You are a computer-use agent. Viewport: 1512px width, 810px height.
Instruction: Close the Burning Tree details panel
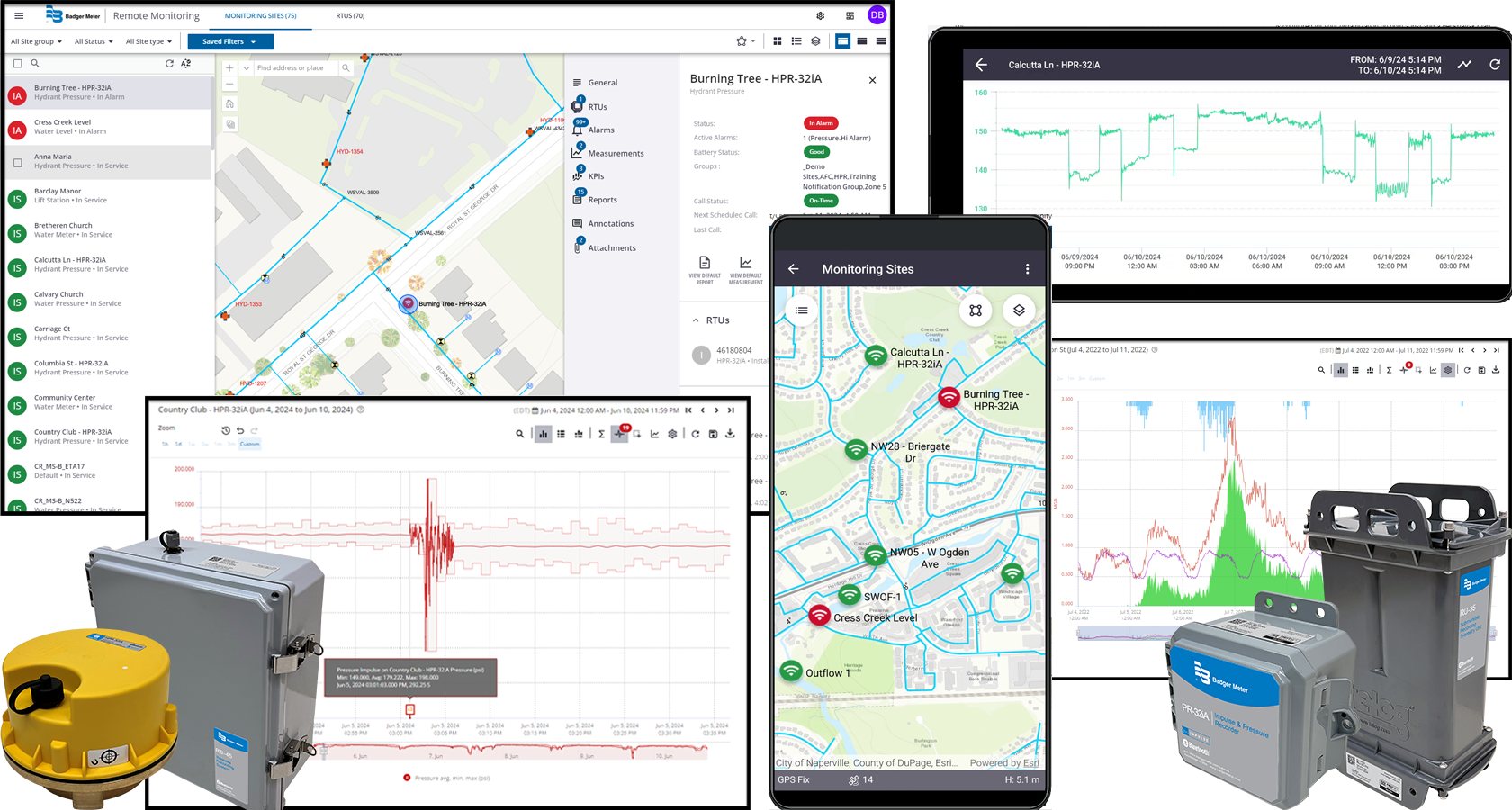tap(872, 80)
